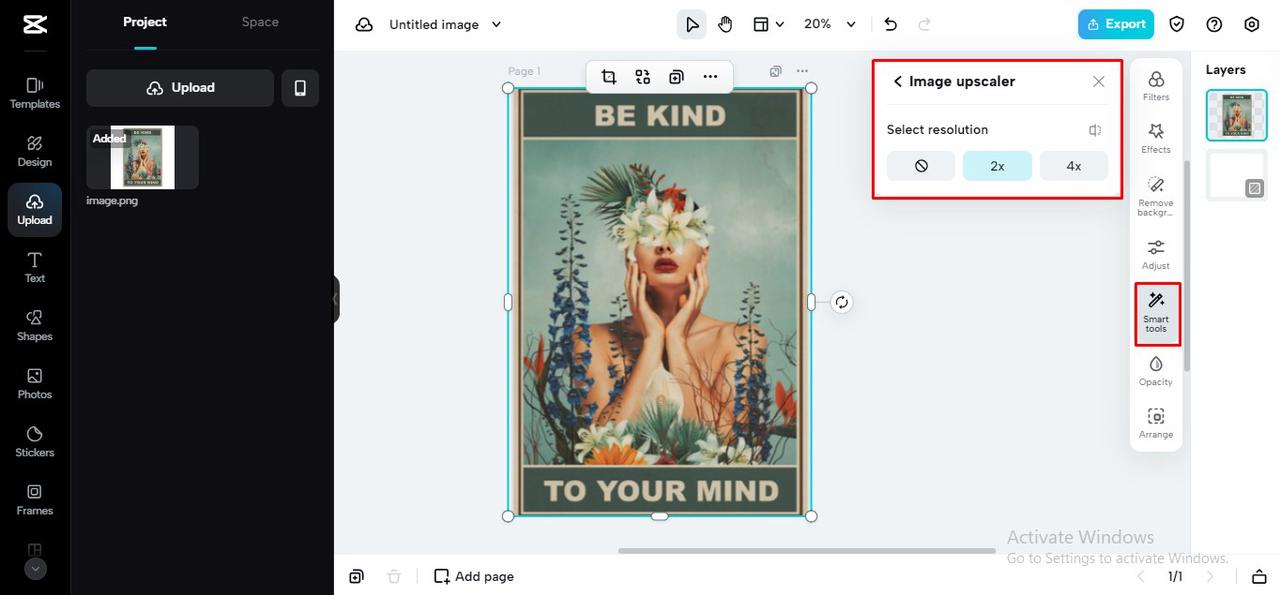Open the Adjust tool
This screenshot has height=595, width=1280.
pyautogui.click(x=1156, y=254)
